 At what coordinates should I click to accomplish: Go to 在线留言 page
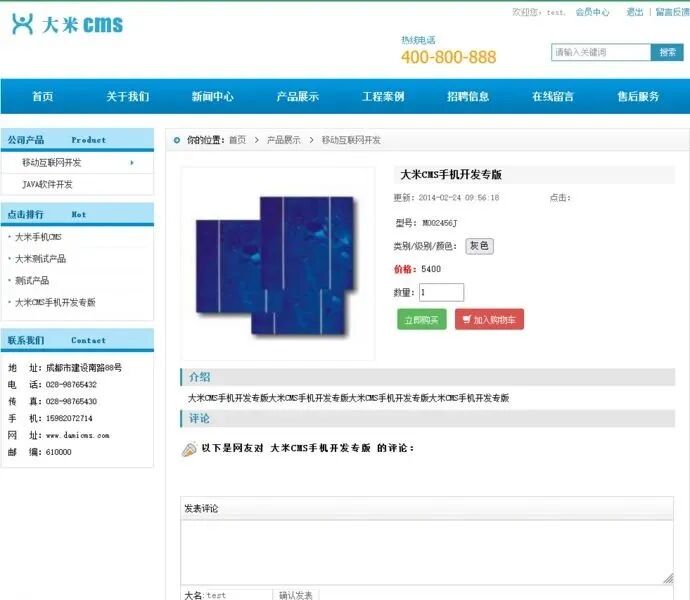click(553, 96)
